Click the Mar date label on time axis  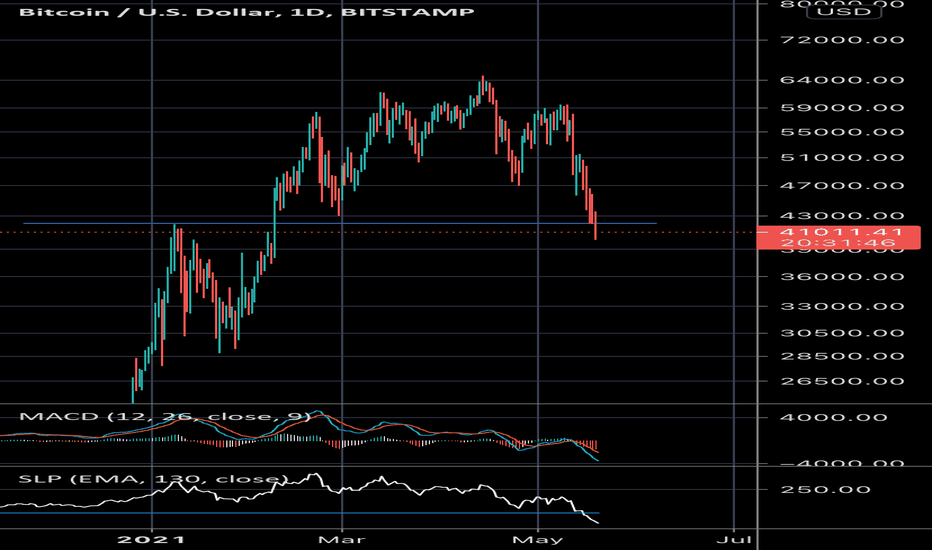coord(342,540)
